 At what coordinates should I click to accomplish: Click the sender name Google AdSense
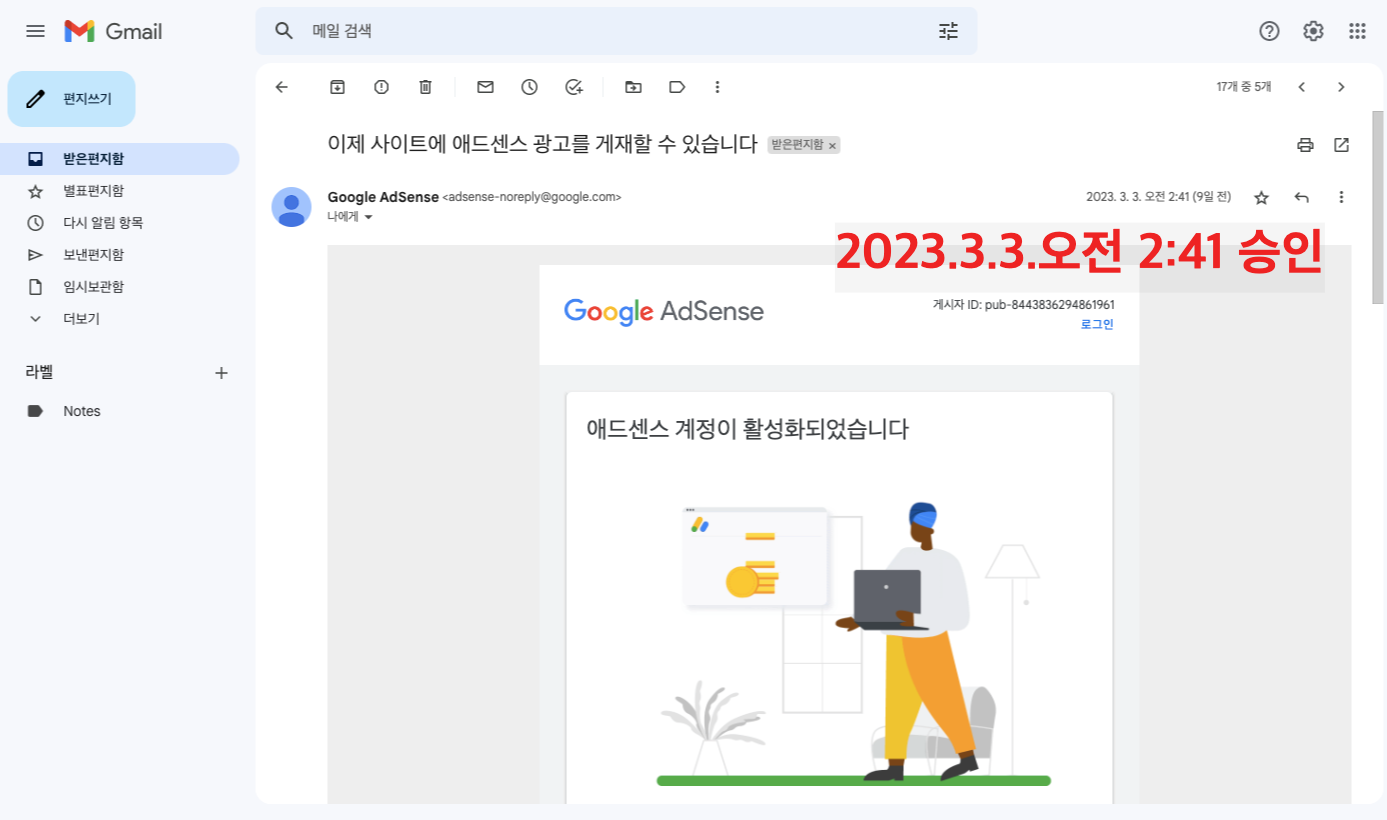pos(383,197)
